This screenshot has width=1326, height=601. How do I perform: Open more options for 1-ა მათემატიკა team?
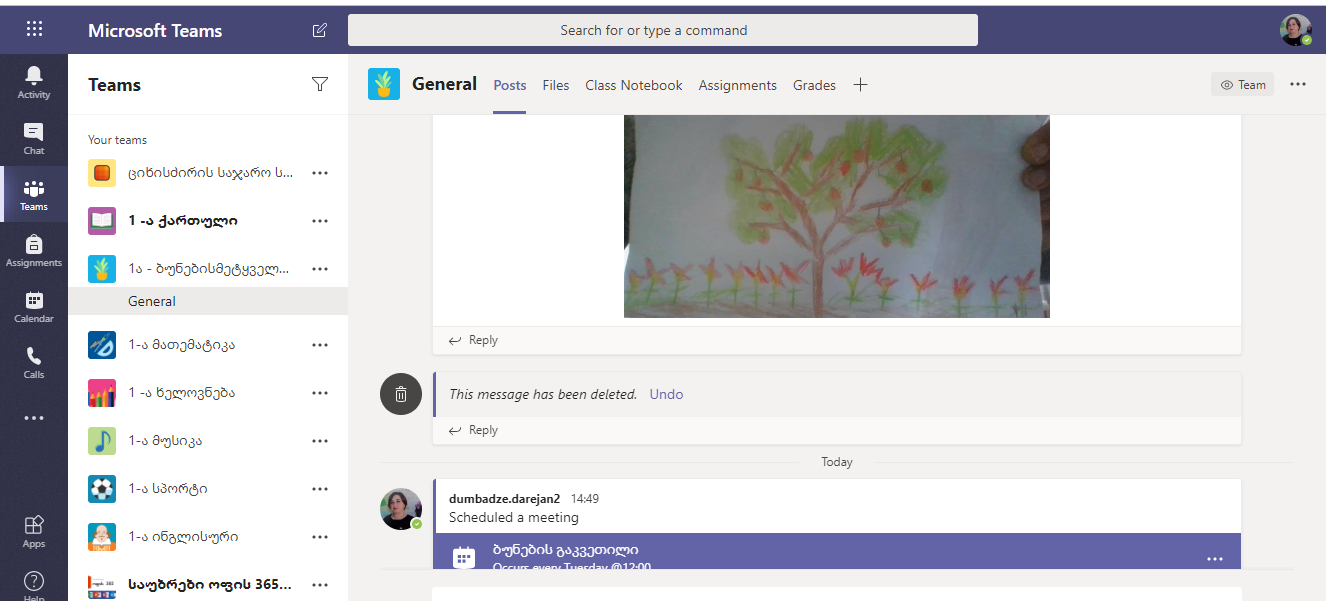pos(320,345)
